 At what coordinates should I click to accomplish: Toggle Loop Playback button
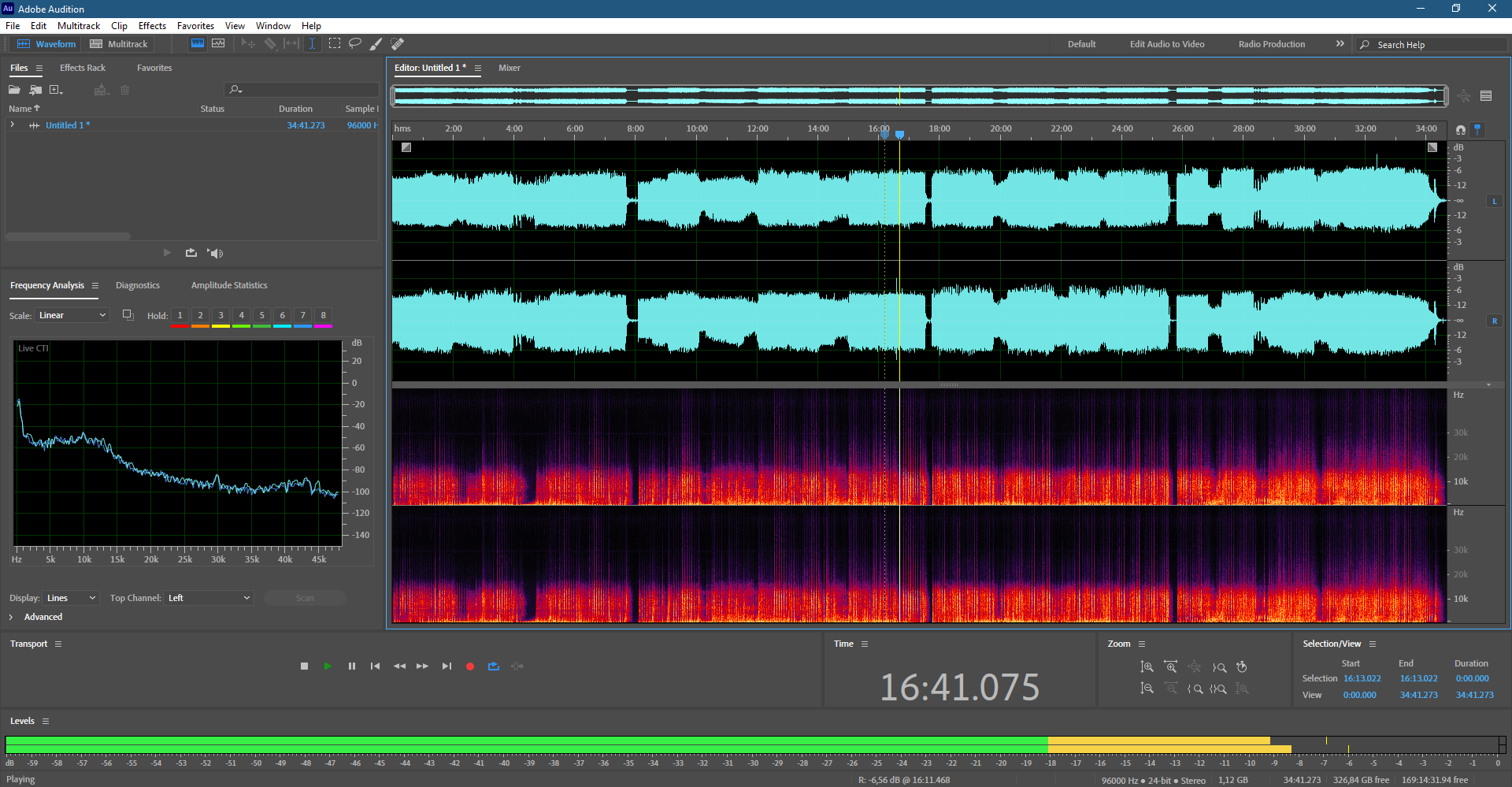click(x=494, y=666)
